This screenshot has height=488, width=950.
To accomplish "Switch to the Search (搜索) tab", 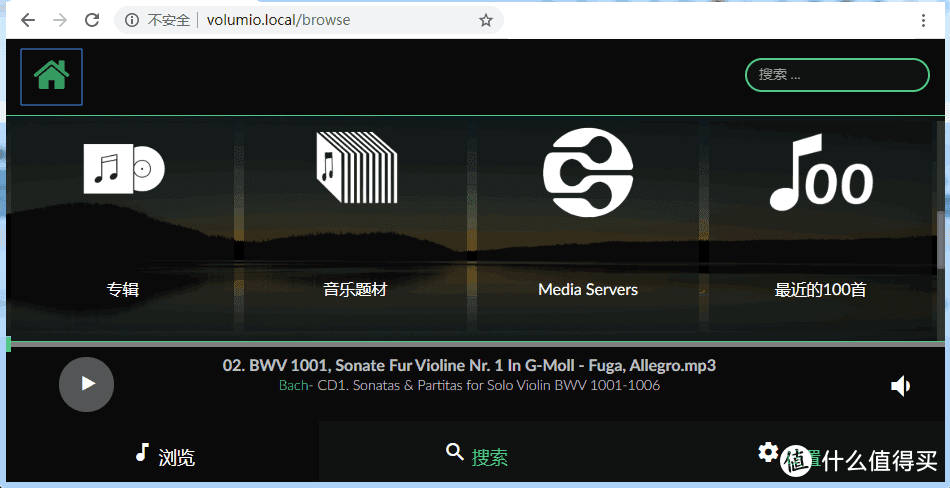I will click(477, 456).
